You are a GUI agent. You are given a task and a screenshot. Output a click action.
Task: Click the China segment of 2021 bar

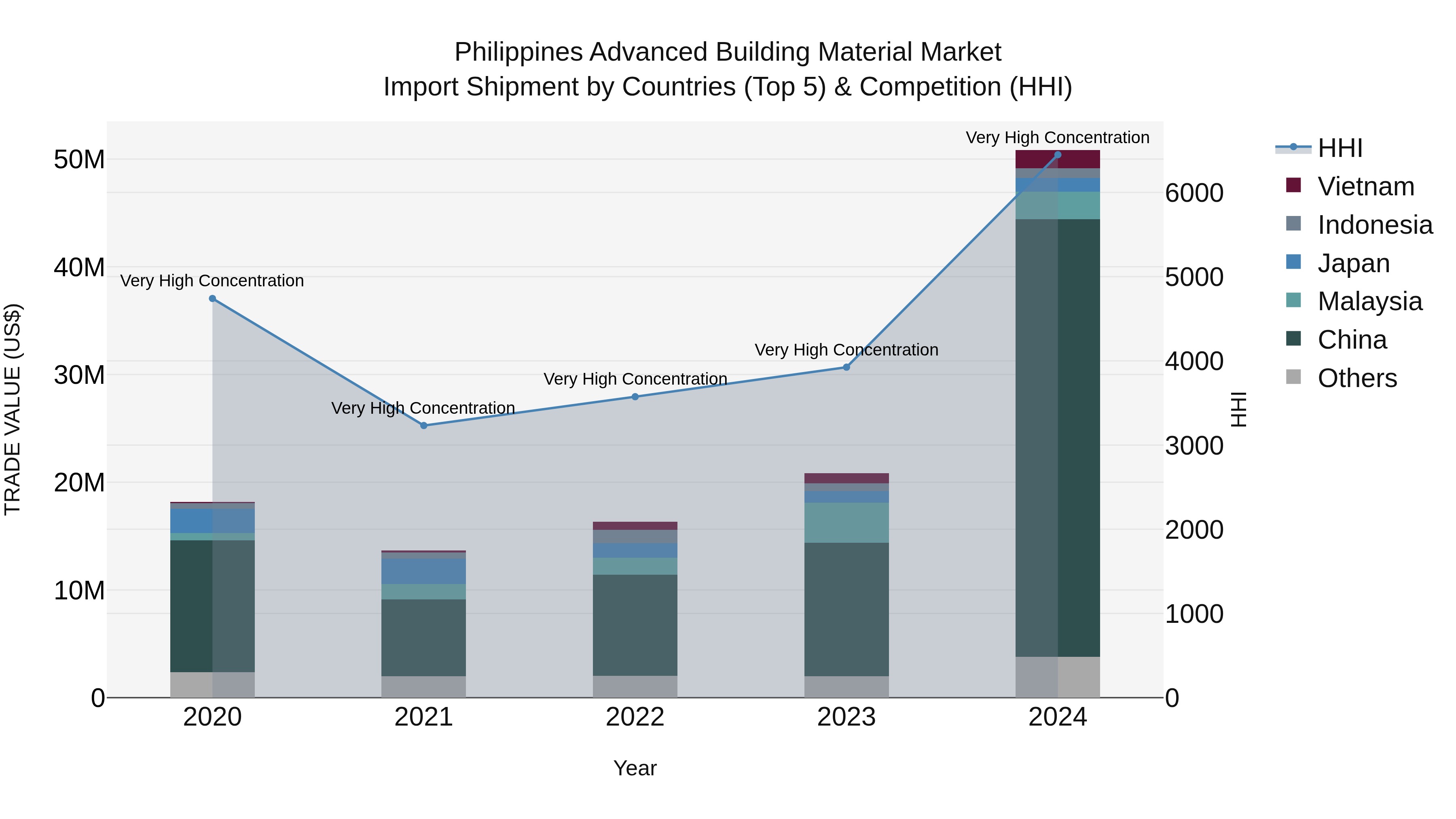click(x=424, y=637)
